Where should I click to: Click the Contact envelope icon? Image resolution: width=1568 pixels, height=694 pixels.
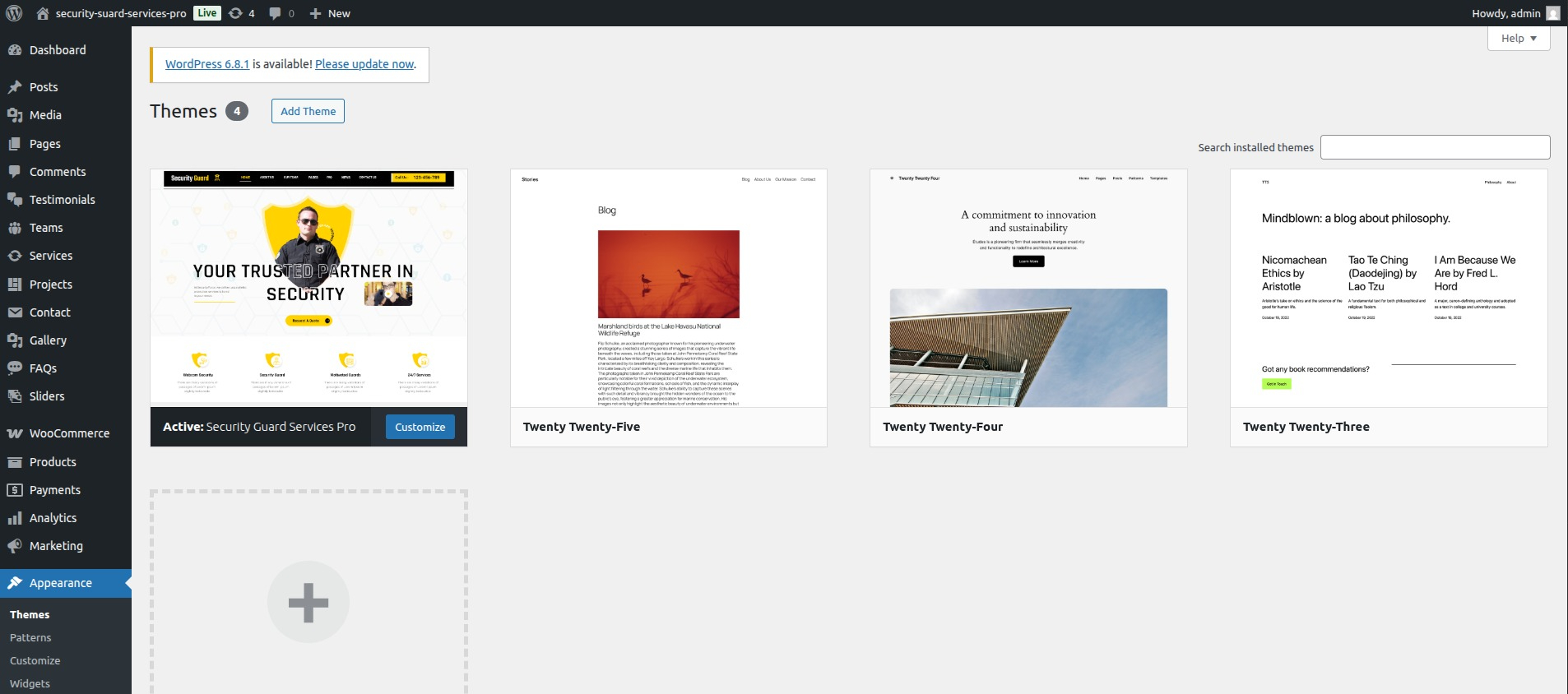(15, 312)
